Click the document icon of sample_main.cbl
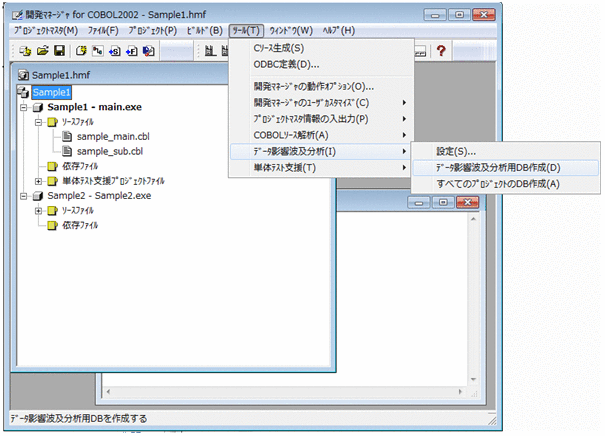The height and width of the screenshot is (436, 605). point(67,137)
